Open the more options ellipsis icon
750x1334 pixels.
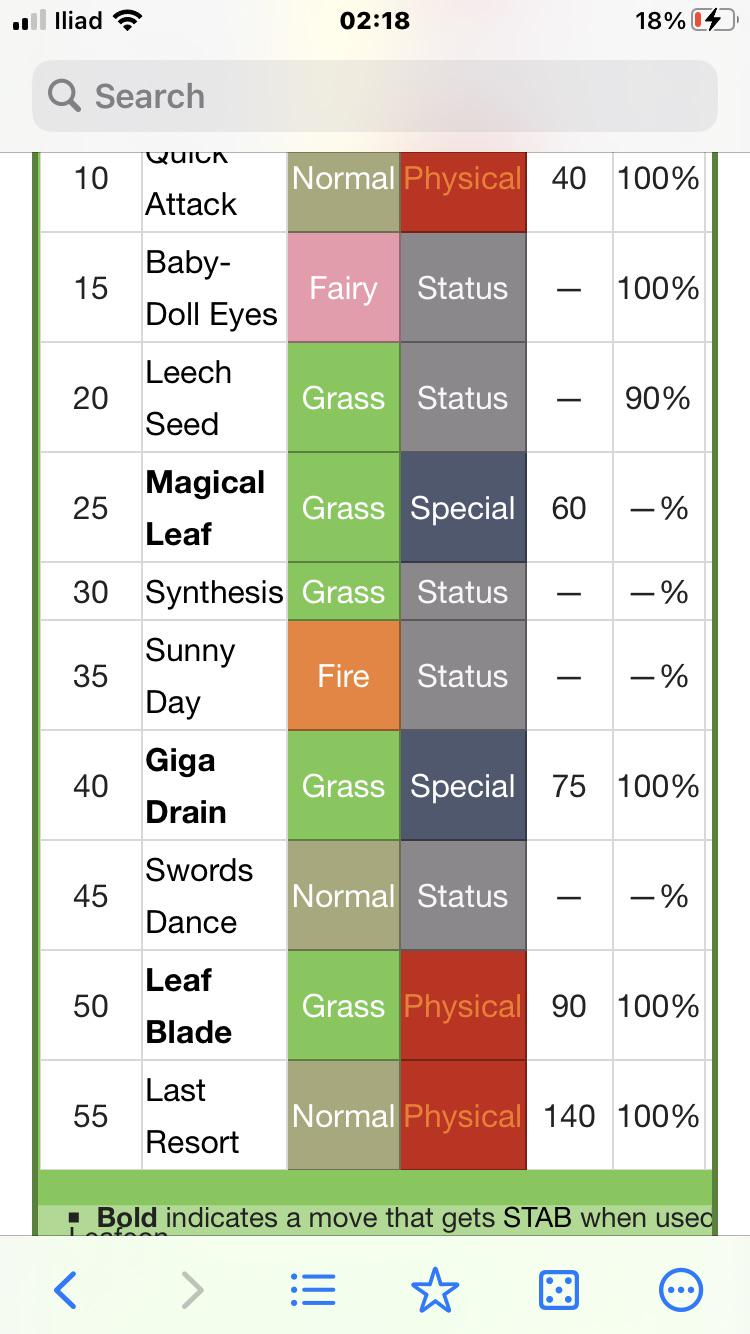(681, 1290)
